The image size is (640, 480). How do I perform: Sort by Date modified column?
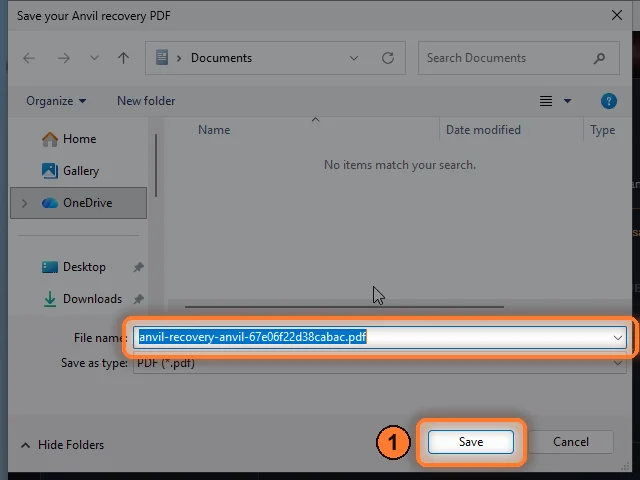(x=483, y=130)
